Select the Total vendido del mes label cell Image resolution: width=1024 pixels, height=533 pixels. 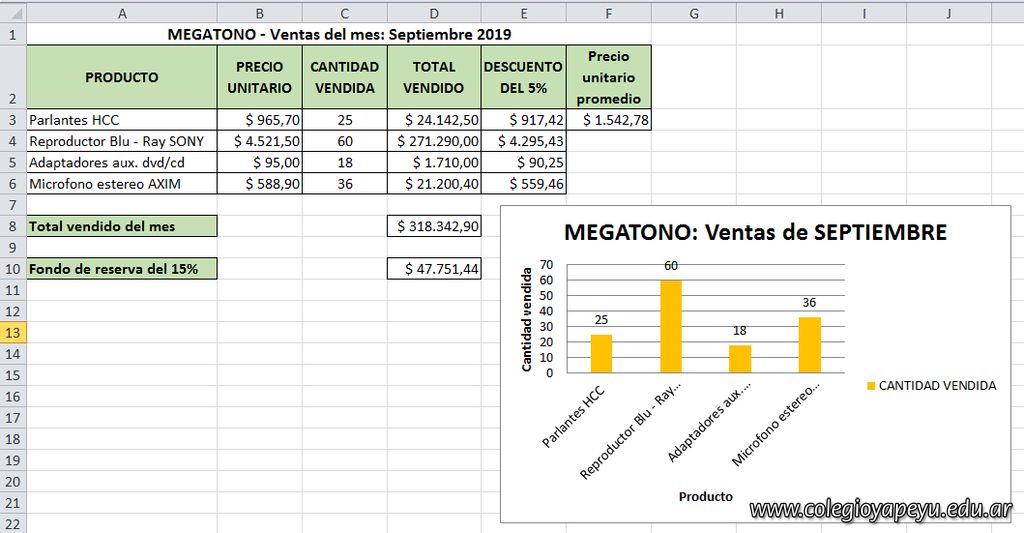121,226
